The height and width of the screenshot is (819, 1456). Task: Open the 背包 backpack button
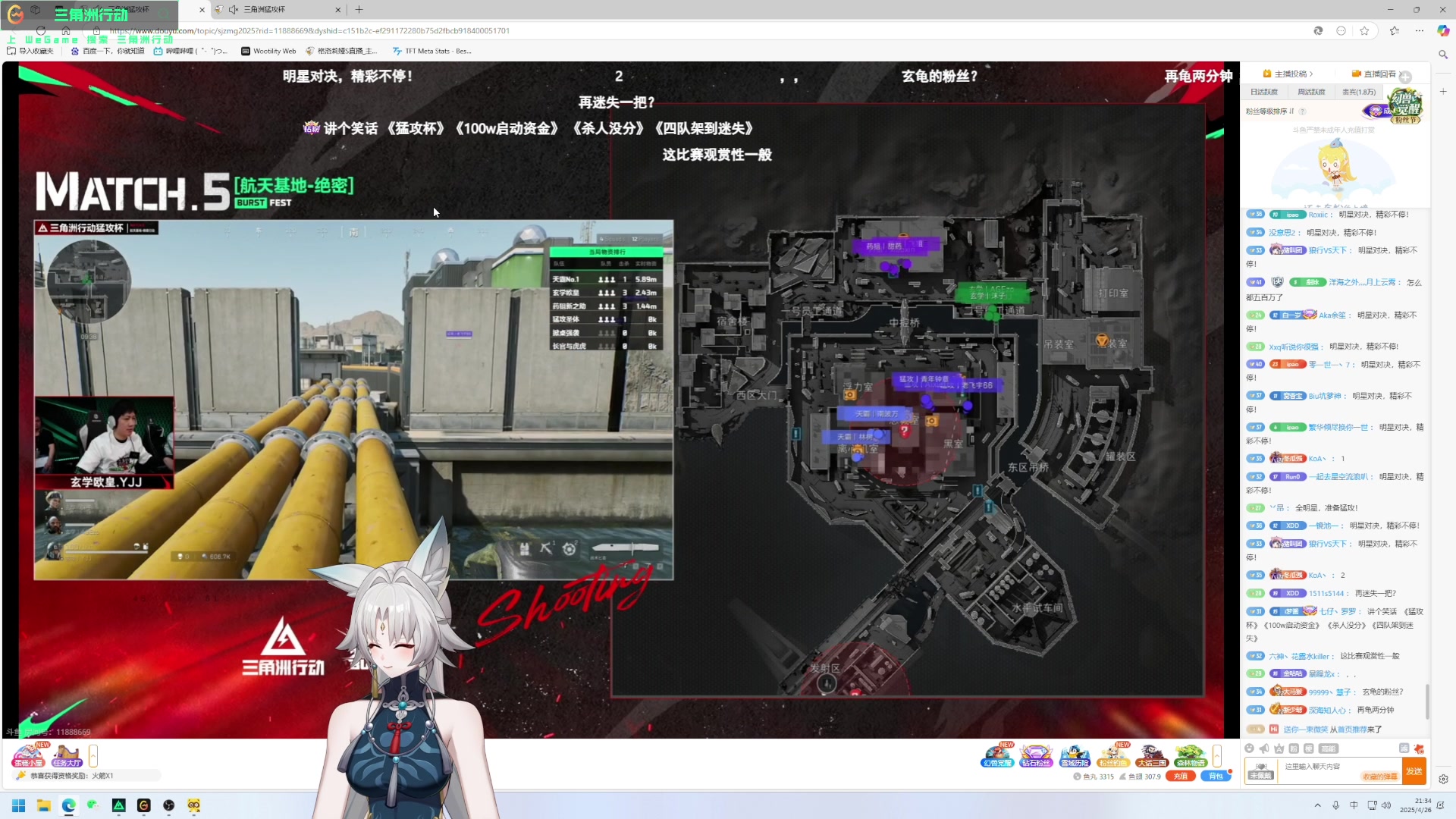coord(1216,777)
